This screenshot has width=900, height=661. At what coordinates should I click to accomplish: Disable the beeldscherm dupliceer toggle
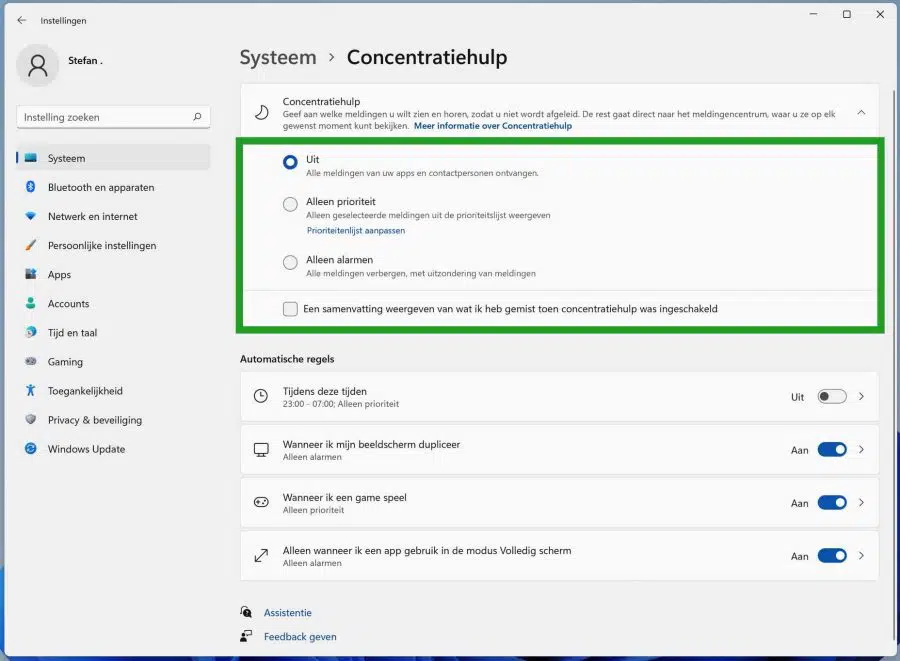click(x=832, y=450)
